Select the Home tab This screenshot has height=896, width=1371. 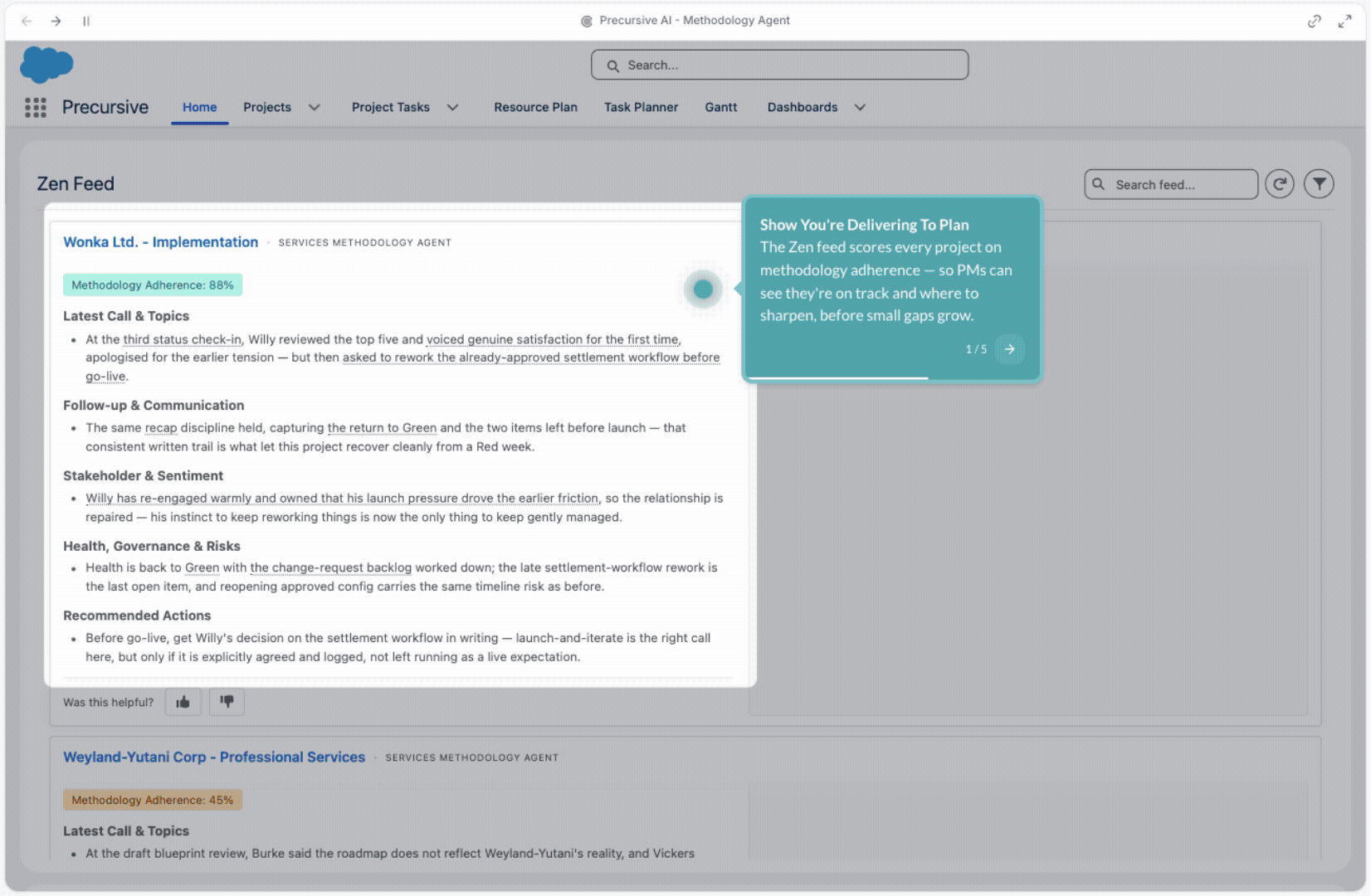[199, 107]
